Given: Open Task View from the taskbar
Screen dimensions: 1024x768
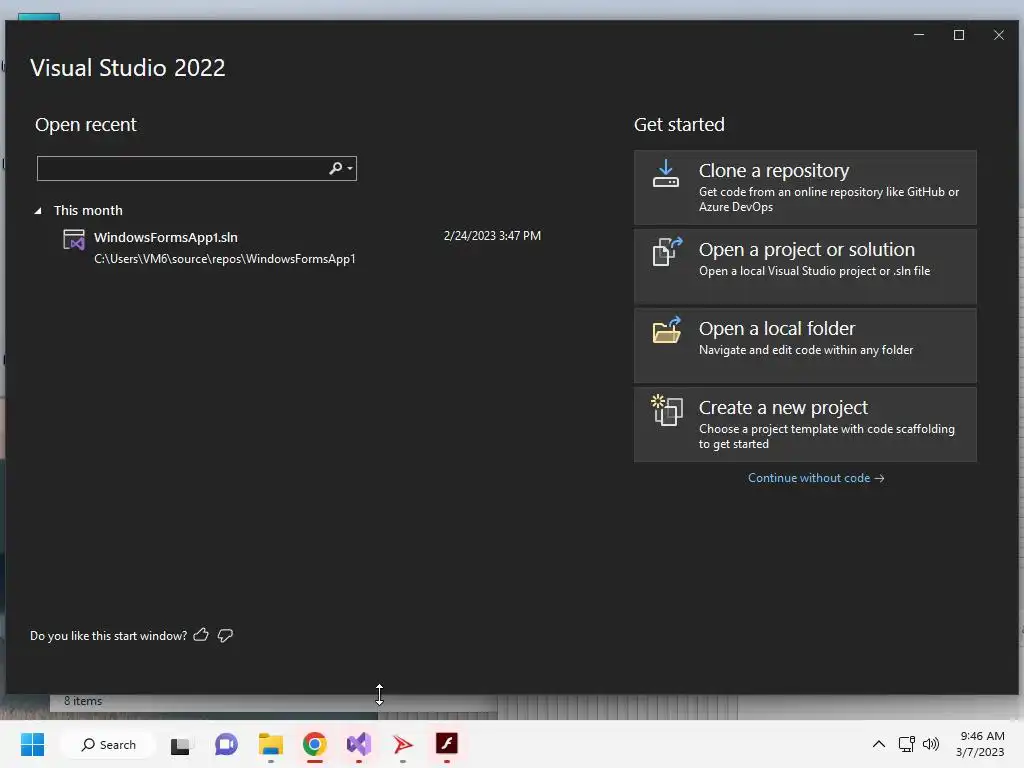Looking at the screenshot, I should point(180,744).
